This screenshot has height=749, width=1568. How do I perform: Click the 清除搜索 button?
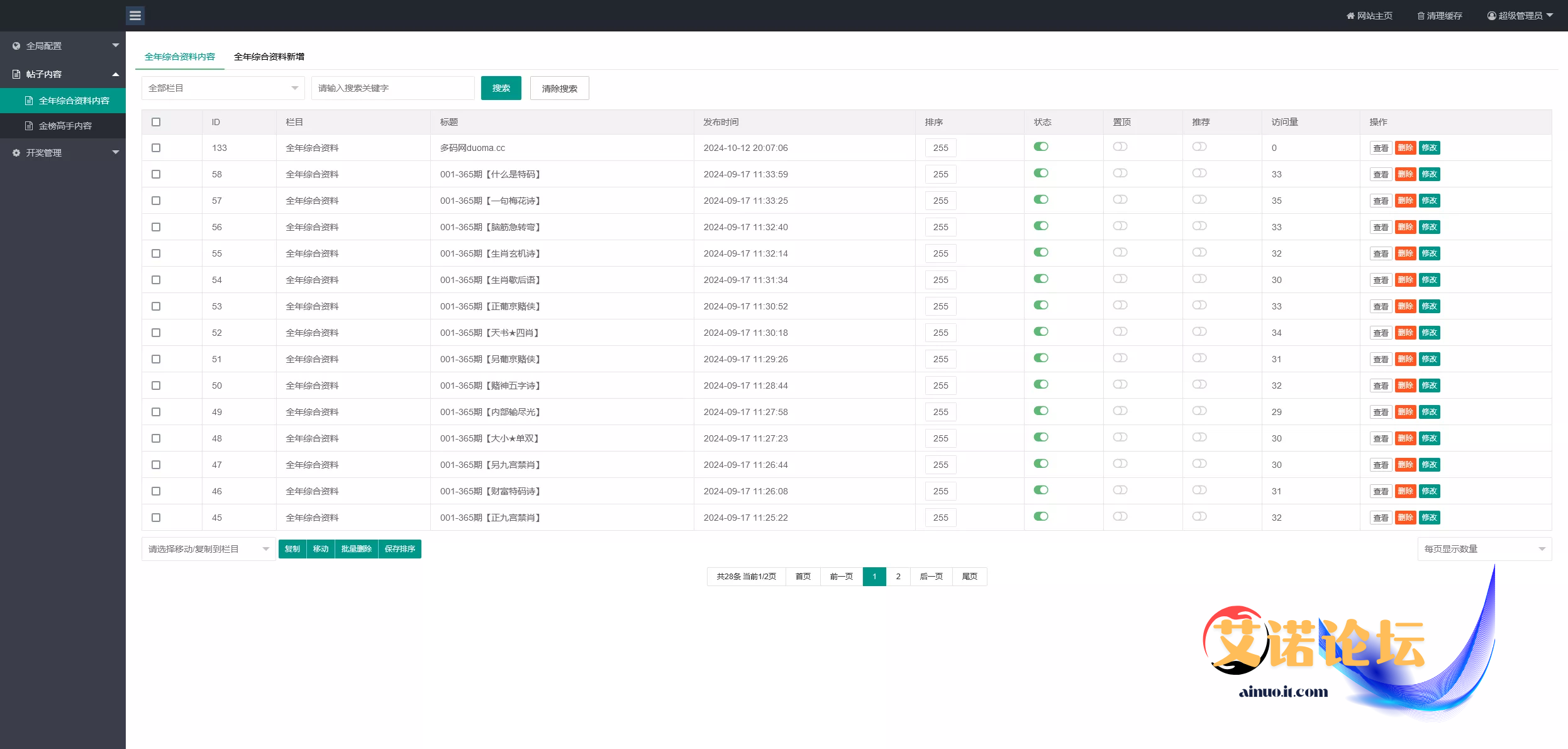560,88
